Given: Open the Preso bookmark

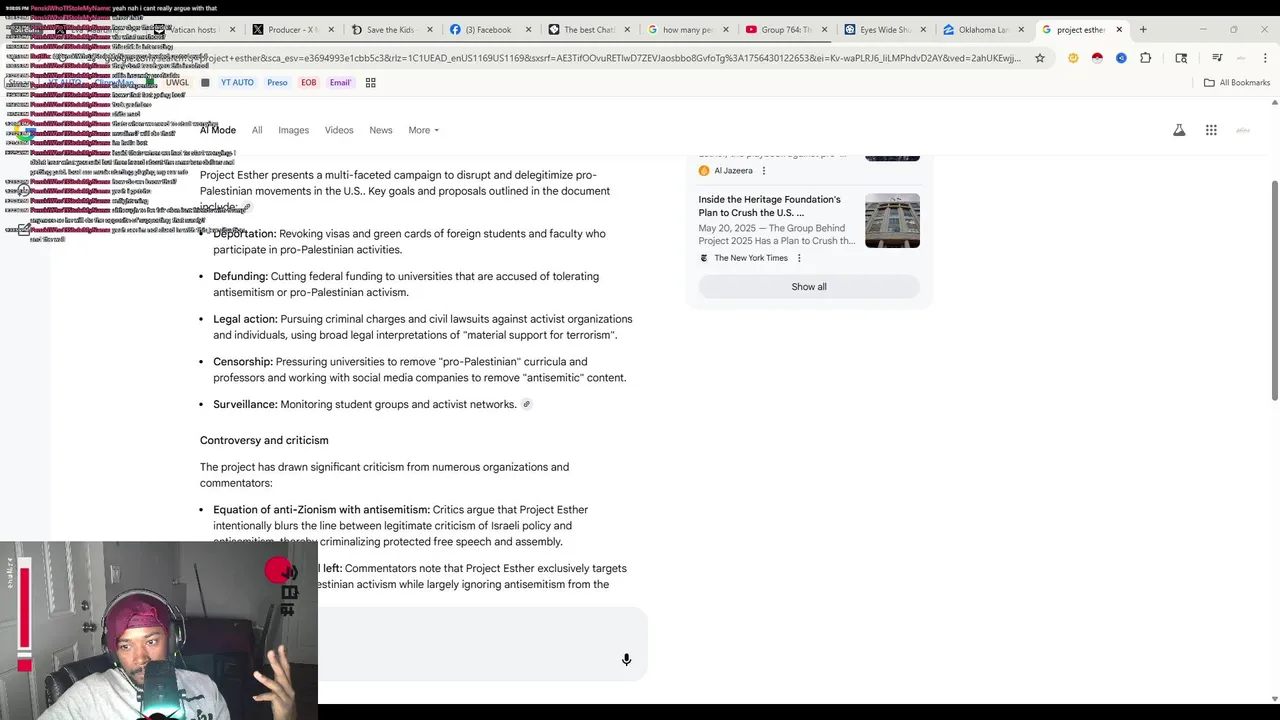Looking at the screenshot, I should [x=277, y=83].
